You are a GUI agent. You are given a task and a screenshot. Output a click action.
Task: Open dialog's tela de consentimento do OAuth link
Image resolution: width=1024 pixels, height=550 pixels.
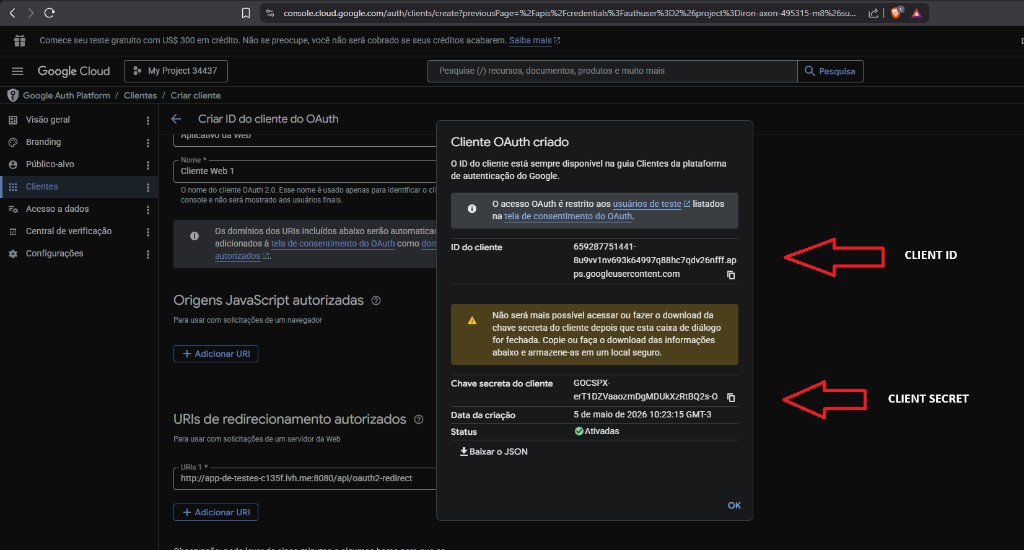coord(568,216)
